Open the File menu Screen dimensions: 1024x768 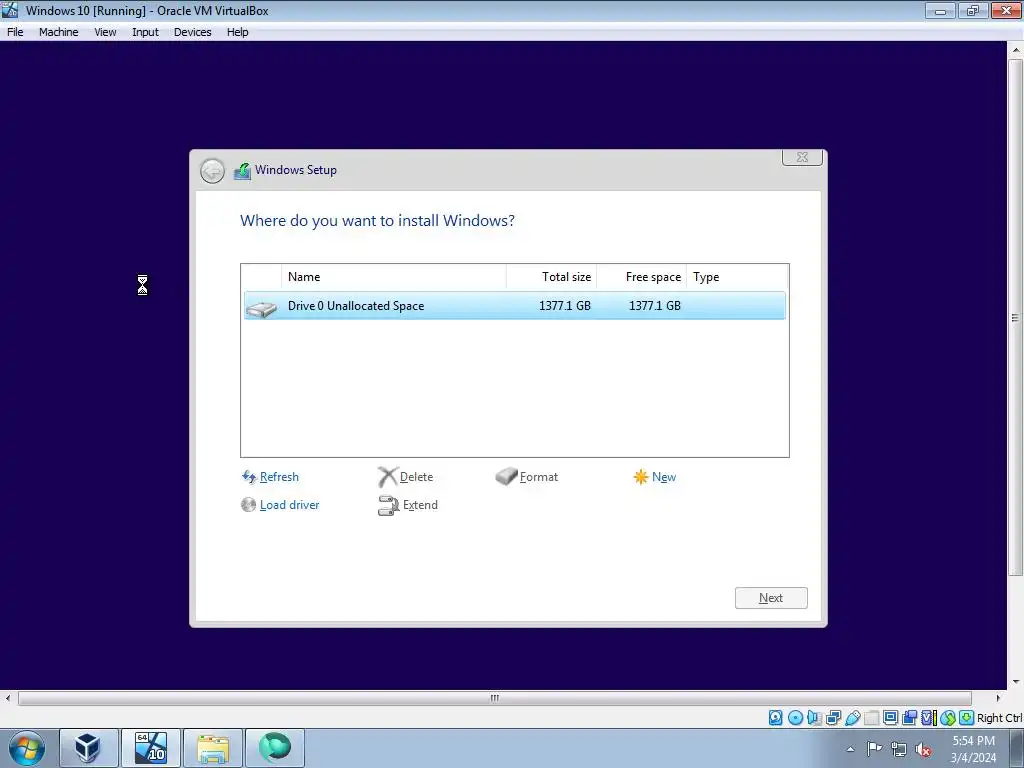(x=15, y=32)
